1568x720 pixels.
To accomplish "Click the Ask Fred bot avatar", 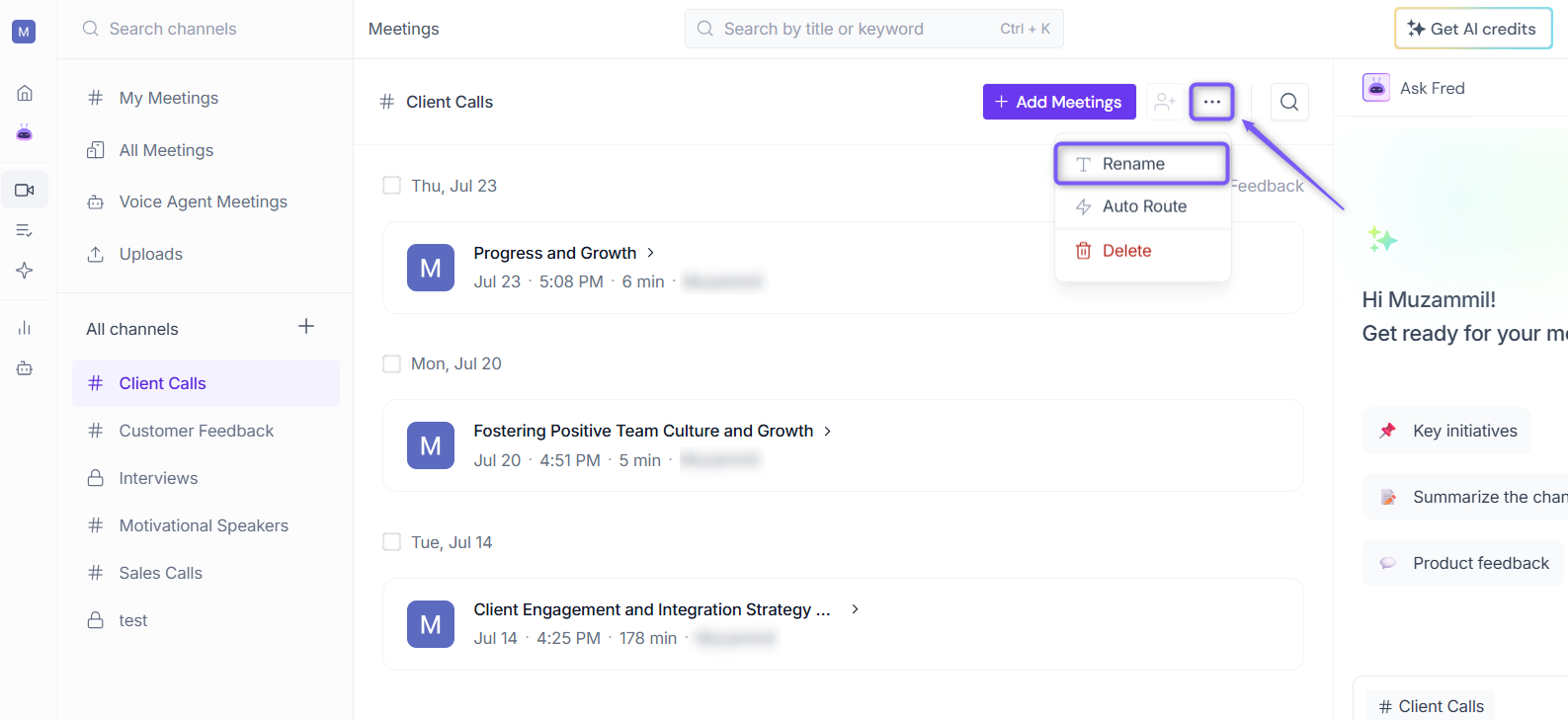I will (1376, 88).
